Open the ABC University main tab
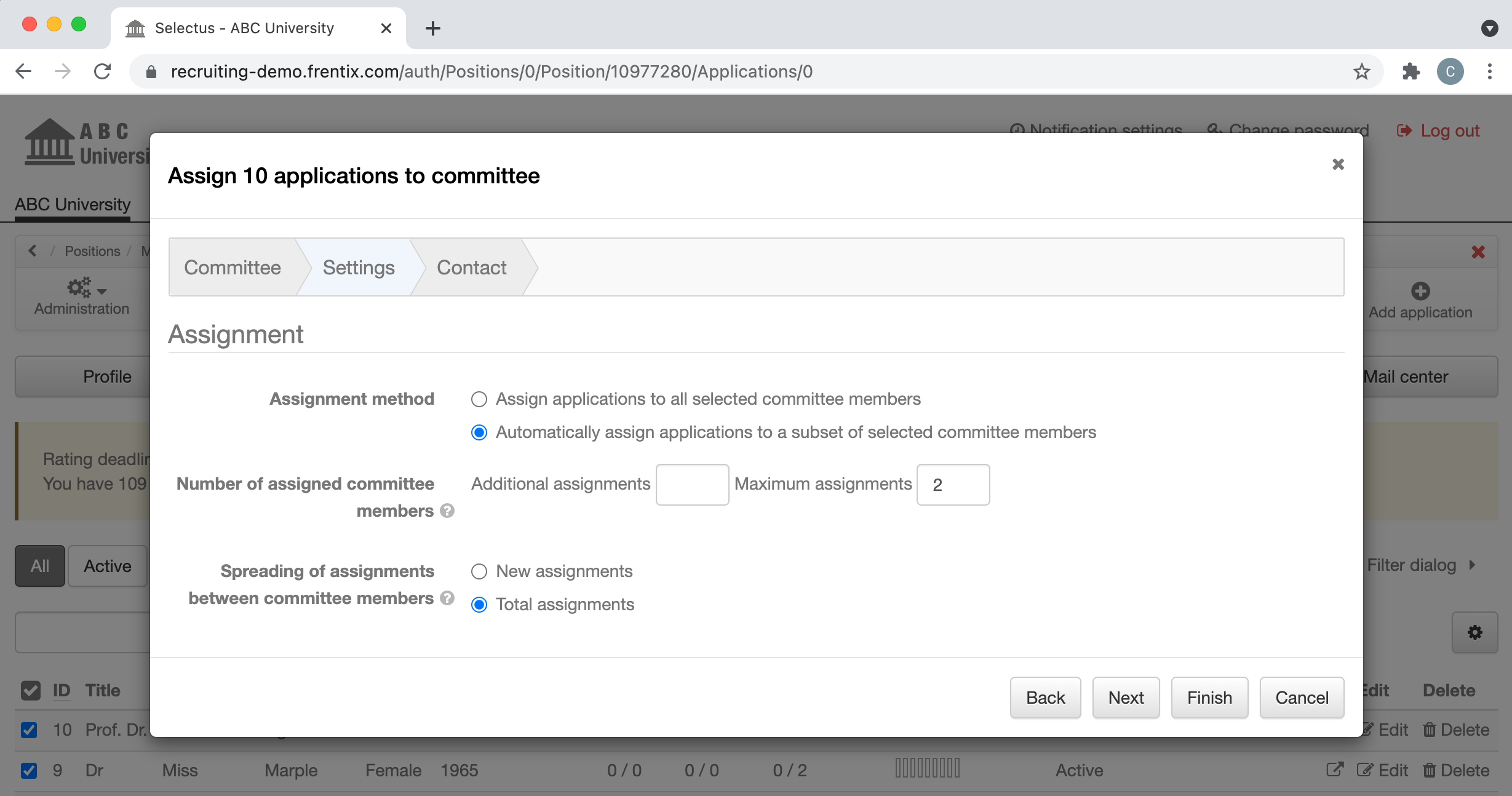 click(73, 204)
